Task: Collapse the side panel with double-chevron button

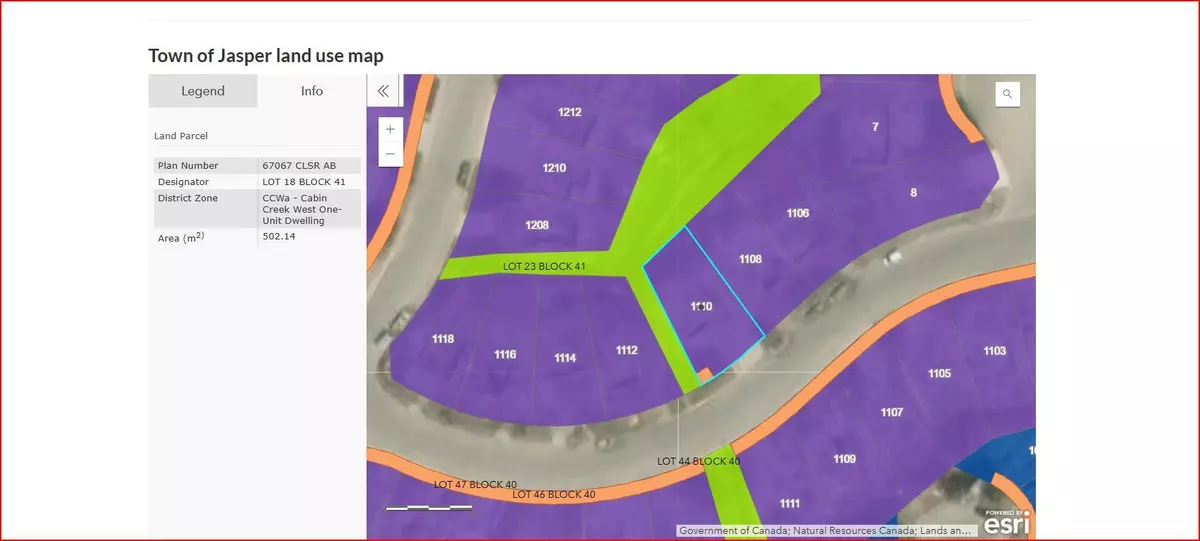Action: point(383,91)
